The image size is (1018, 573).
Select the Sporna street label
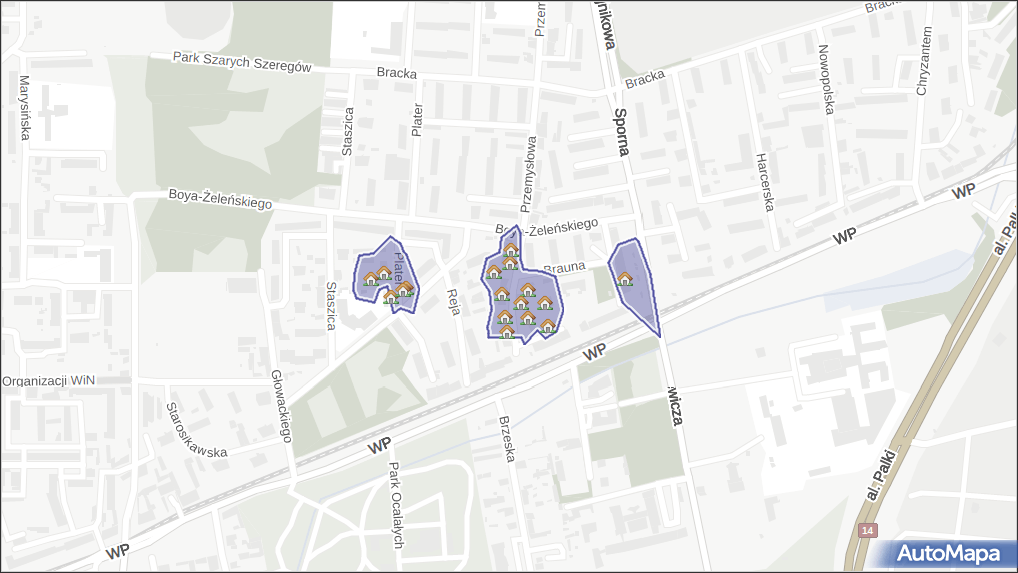click(x=622, y=132)
